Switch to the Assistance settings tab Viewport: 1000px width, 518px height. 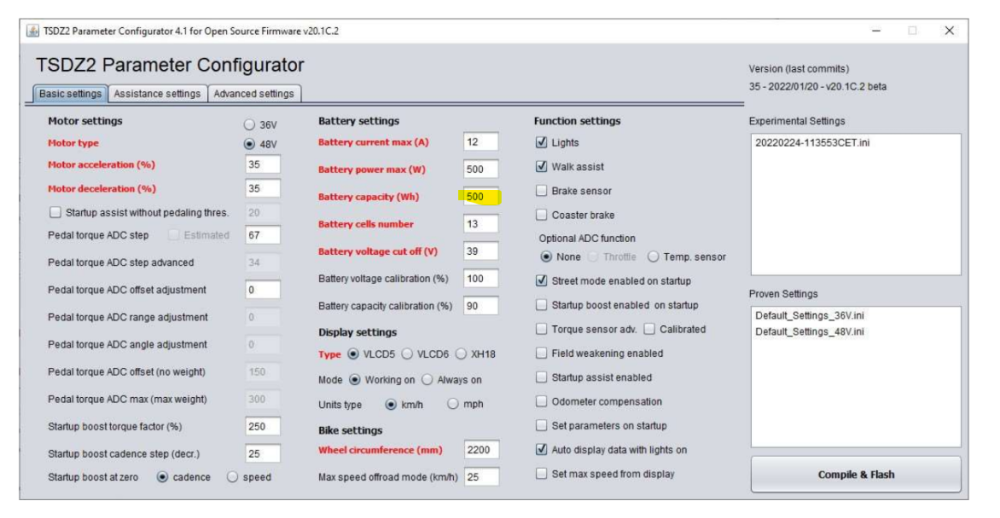tap(157, 94)
